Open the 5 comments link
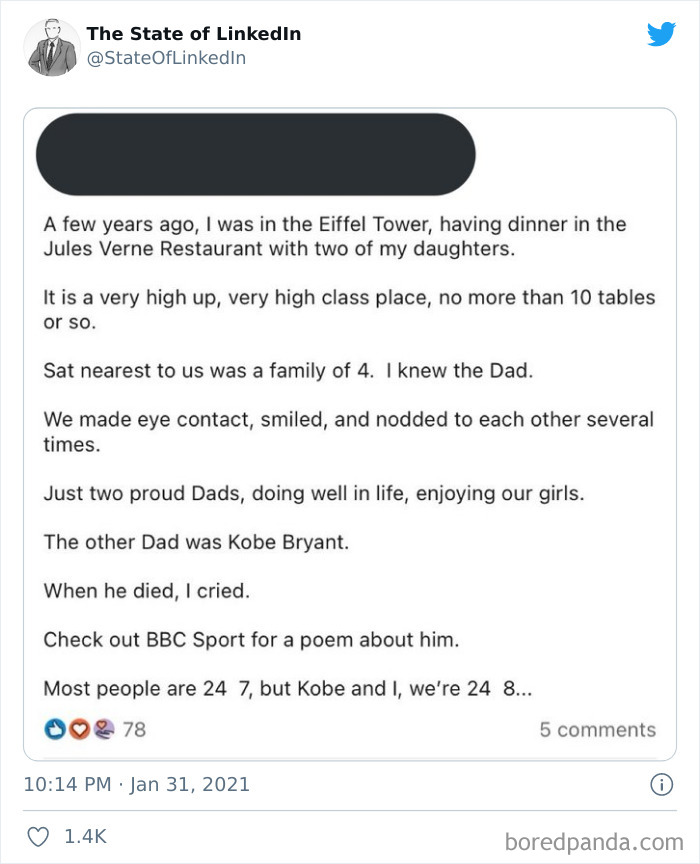Viewport: 700px width, 864px height. [x=598, y=729]
